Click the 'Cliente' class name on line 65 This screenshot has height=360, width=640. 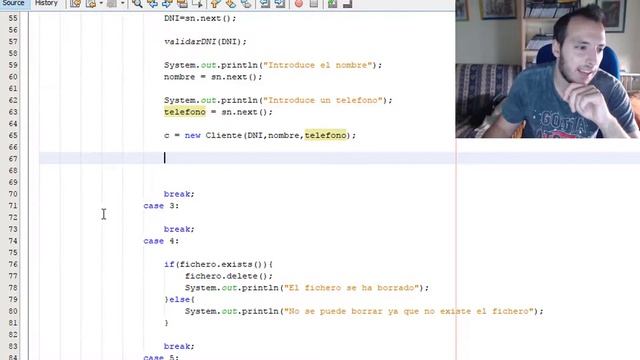224,136
